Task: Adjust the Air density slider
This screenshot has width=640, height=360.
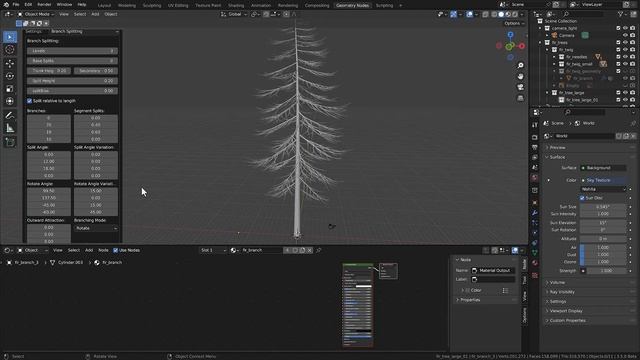Action: (x=603, y=247)
